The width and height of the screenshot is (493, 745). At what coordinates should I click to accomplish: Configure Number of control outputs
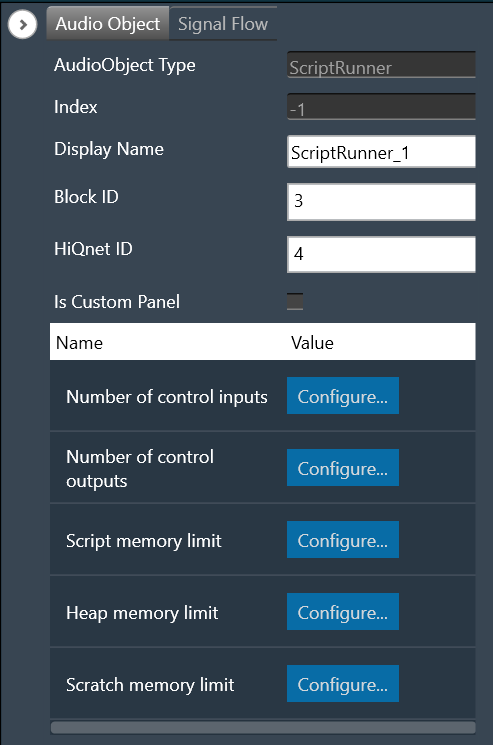point(343,468)
